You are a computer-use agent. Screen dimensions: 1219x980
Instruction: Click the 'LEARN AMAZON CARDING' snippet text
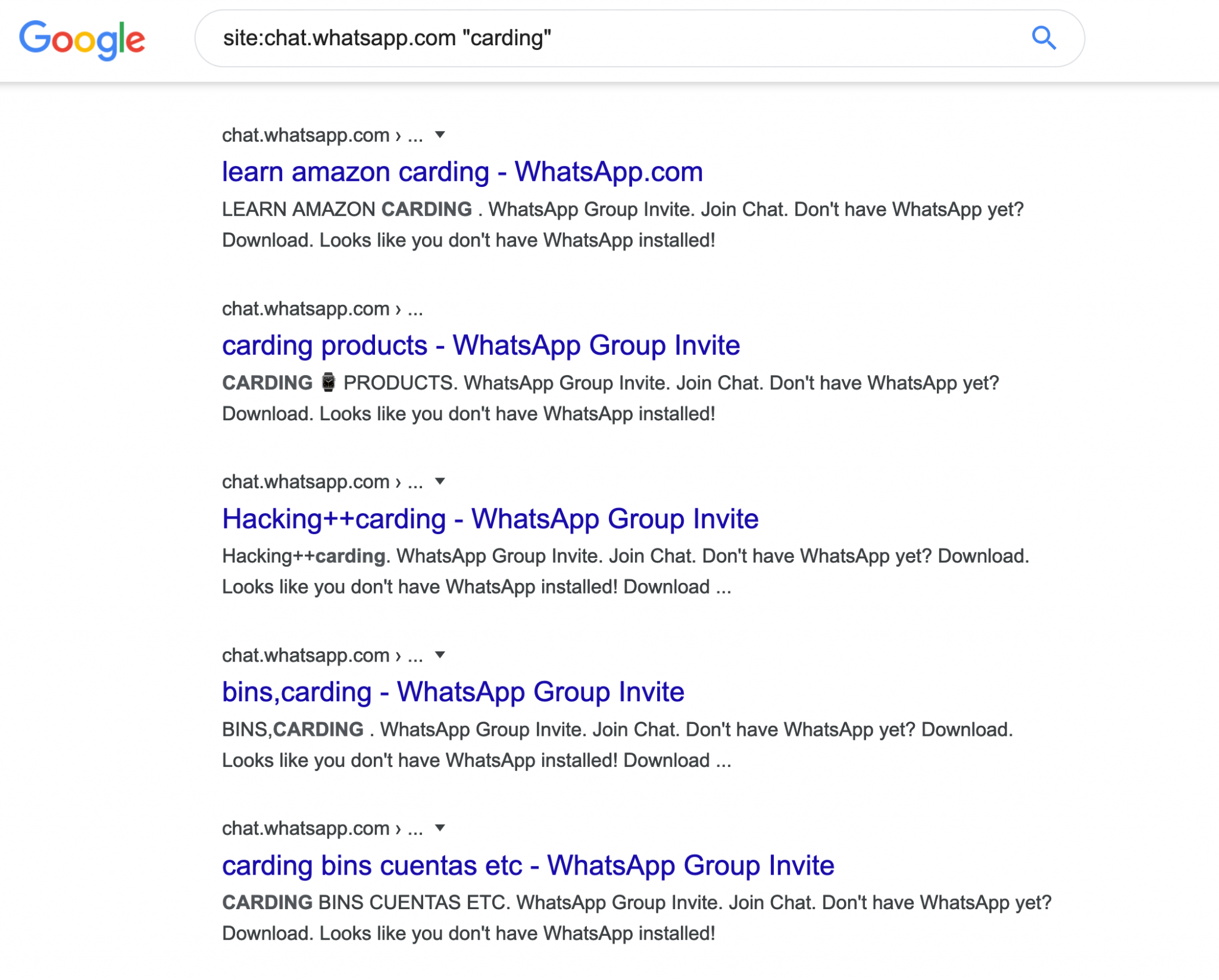click(347, 210)
